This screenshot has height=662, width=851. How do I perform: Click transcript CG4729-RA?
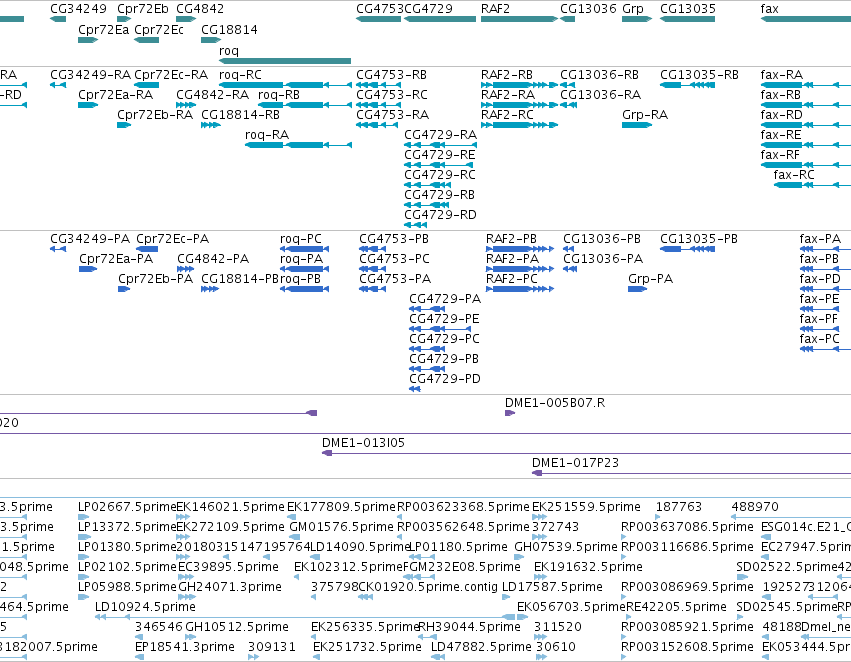[440, 145]
